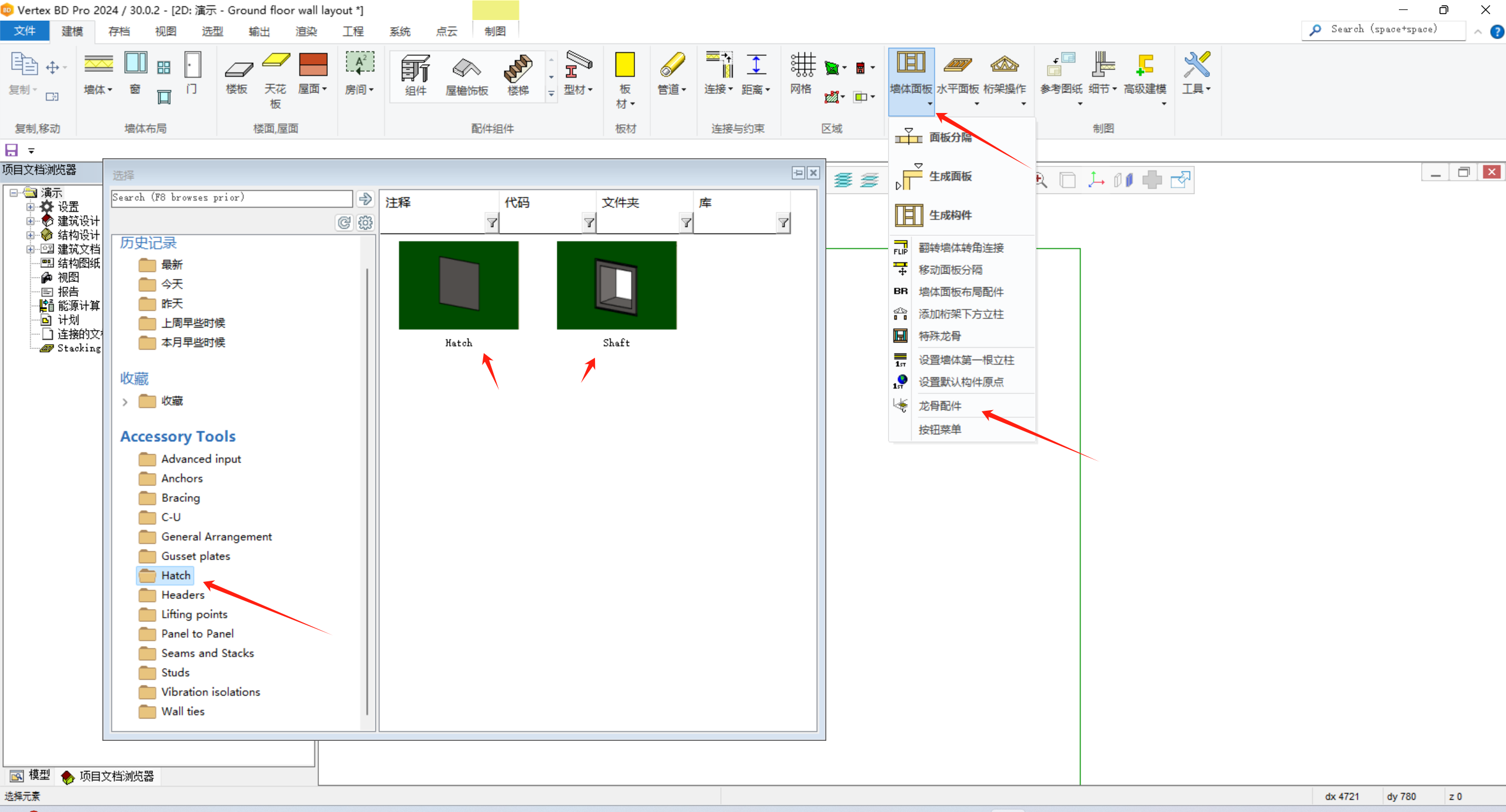1506x812 pixels.
Task: Select the 楼梯 stairs tool
Action: (x=518, y=75)
